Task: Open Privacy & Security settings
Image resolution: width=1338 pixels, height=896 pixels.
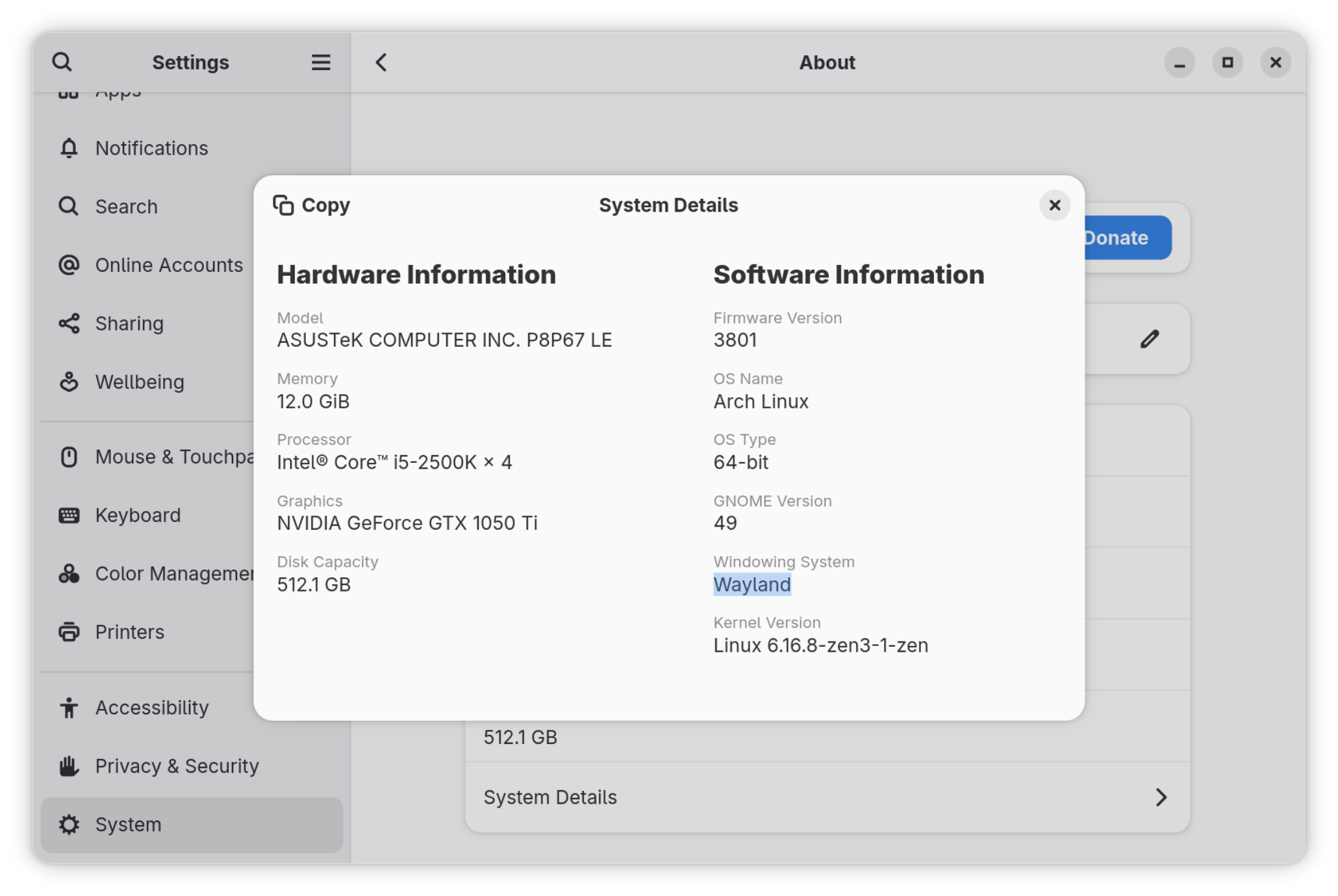Action: [x=177, y=766]
